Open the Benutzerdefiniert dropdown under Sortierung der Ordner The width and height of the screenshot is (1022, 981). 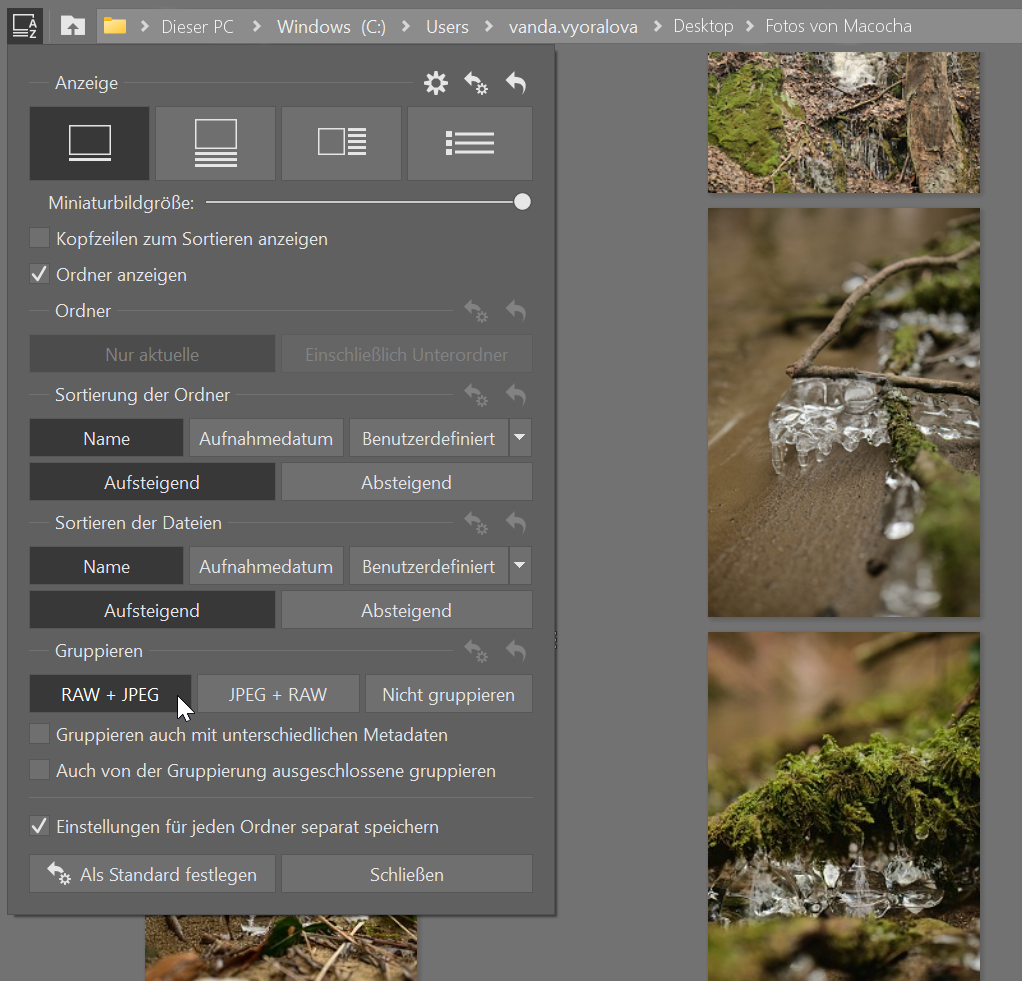520,437
